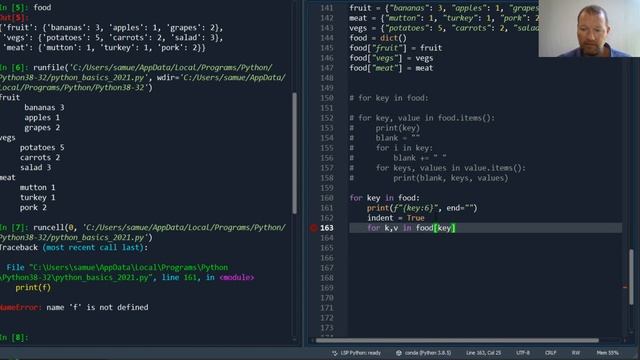Click 'pork 2' in console output
Image resolution: width=640 pixels, height=360 pixels.
click(33, 207)
